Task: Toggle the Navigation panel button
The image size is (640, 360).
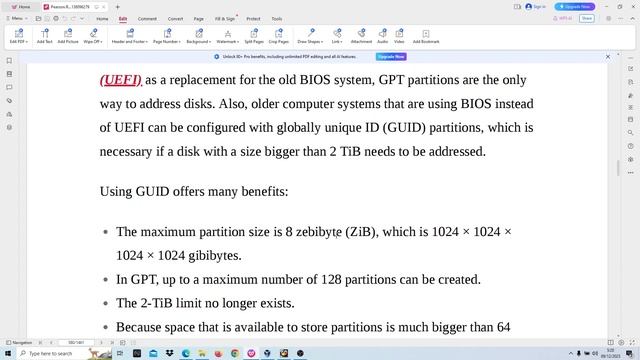Action: (x=19, y=342)
